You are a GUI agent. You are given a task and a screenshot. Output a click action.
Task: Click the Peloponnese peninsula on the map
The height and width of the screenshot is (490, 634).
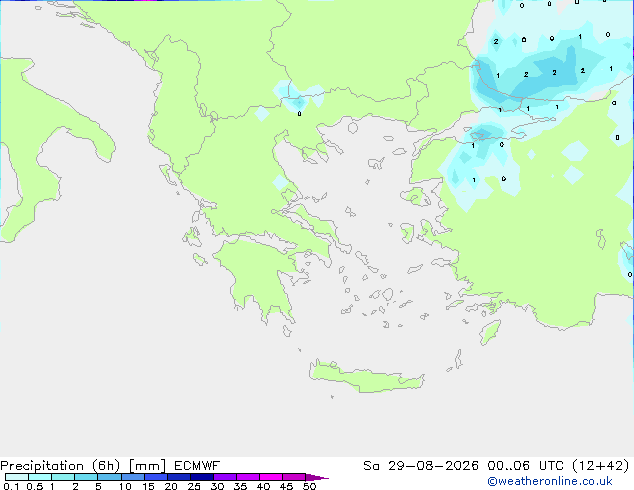tap(259, 275)
